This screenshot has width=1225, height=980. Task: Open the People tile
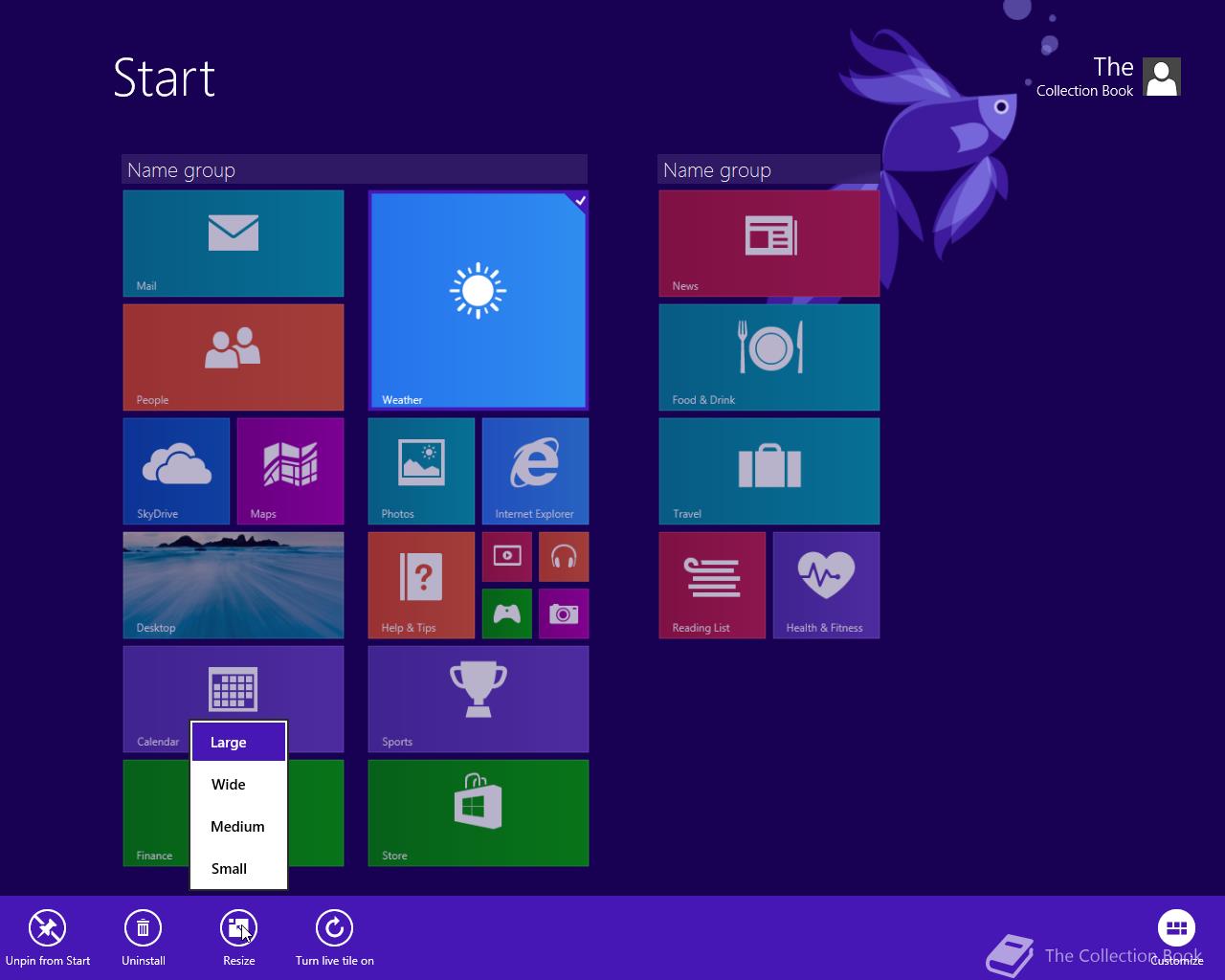234,357
